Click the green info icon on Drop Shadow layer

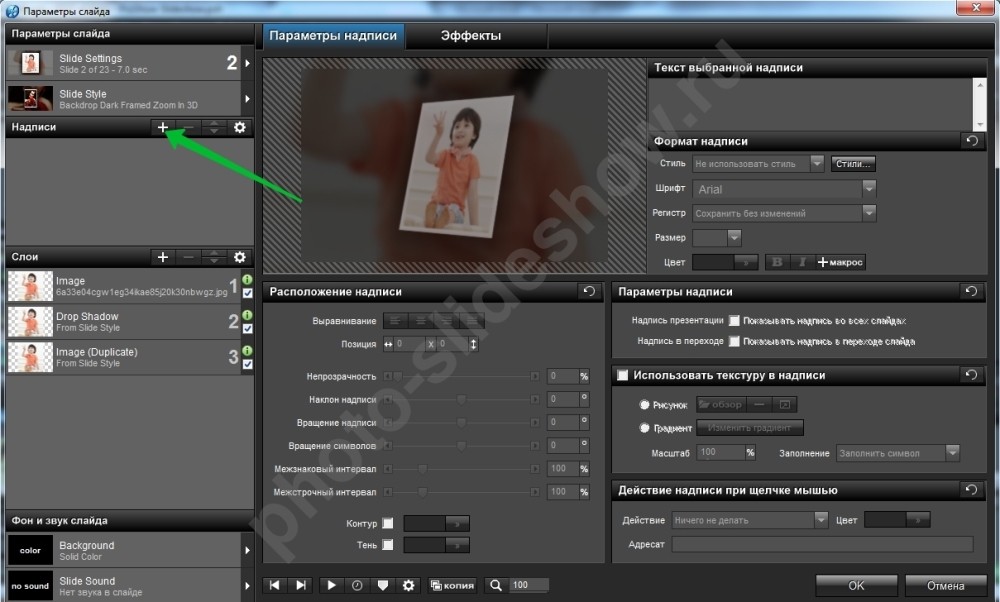[x=247, y=315]
